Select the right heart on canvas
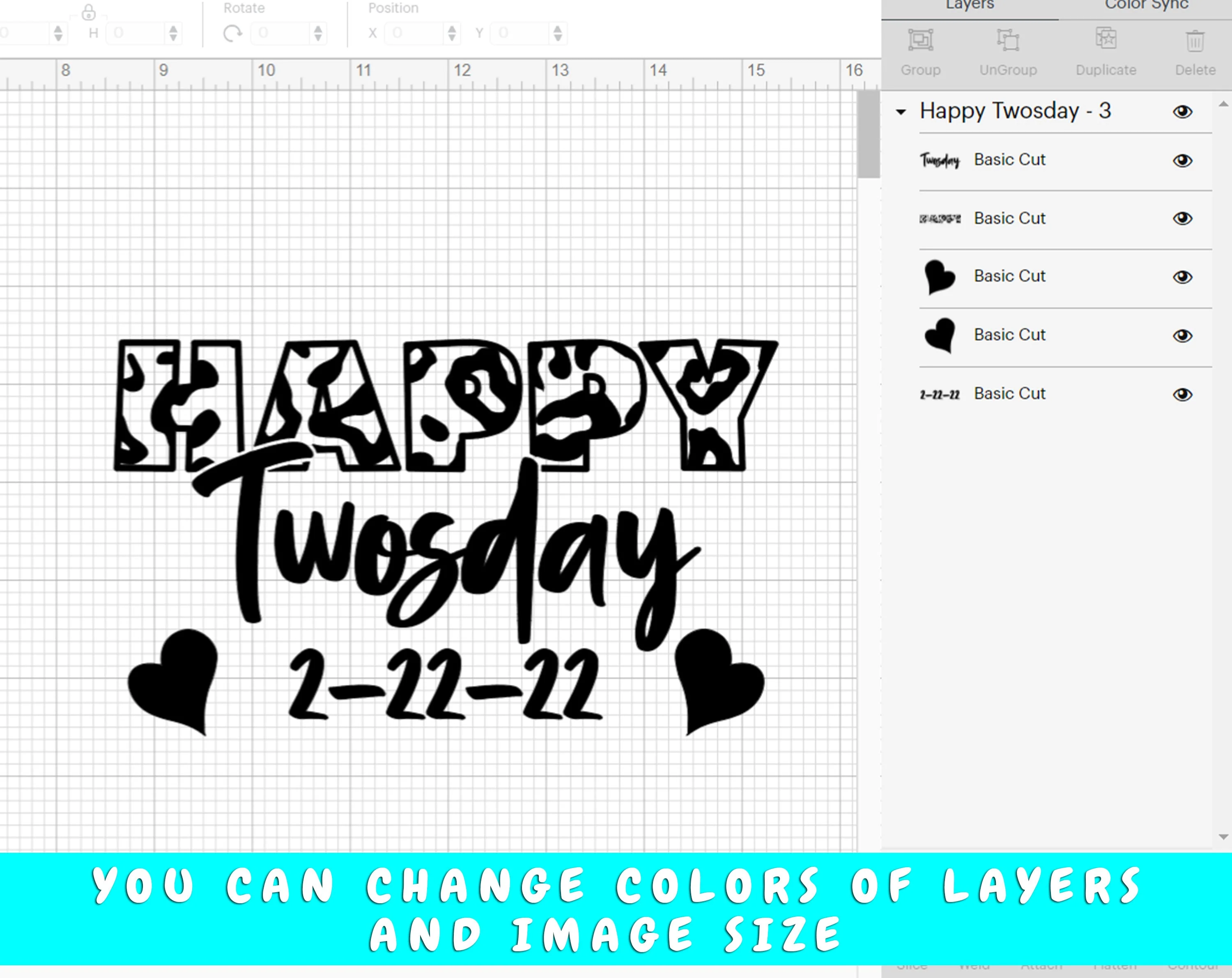 [719, 682]
